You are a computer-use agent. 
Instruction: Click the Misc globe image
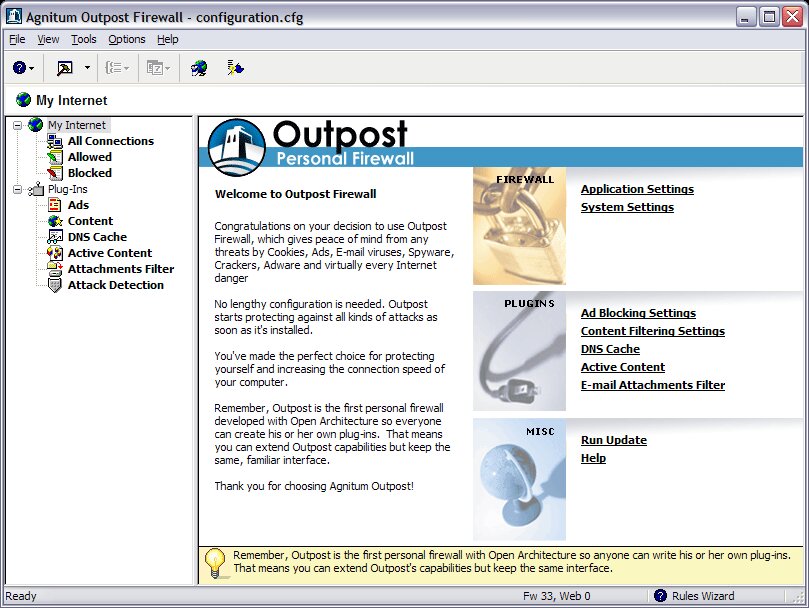[x=519, y=479]
